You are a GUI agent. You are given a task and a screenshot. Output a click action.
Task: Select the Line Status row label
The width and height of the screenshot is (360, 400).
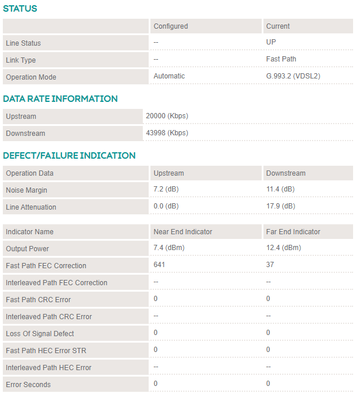(23, 43)
